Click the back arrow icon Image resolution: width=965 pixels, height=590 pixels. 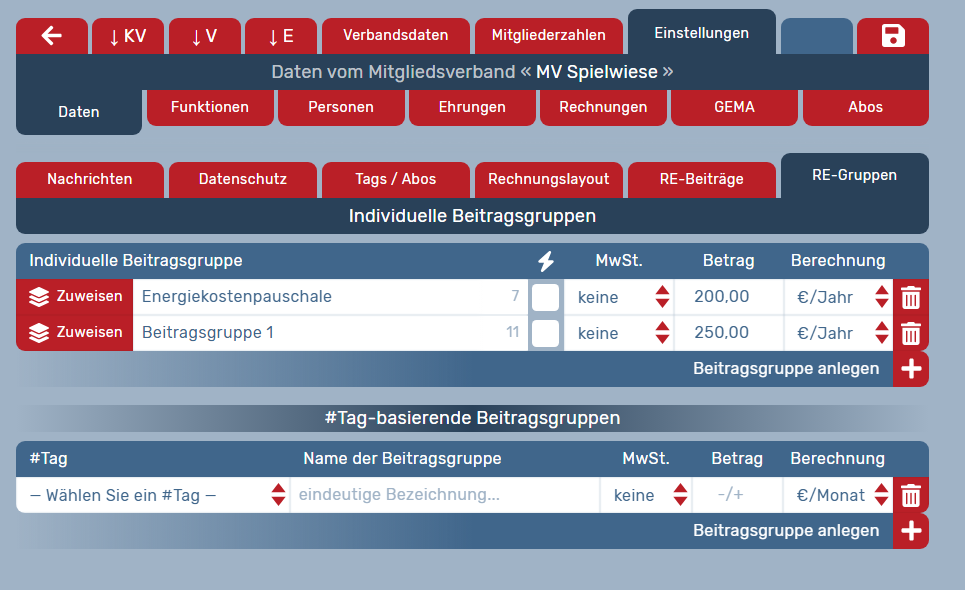point(52,36)
